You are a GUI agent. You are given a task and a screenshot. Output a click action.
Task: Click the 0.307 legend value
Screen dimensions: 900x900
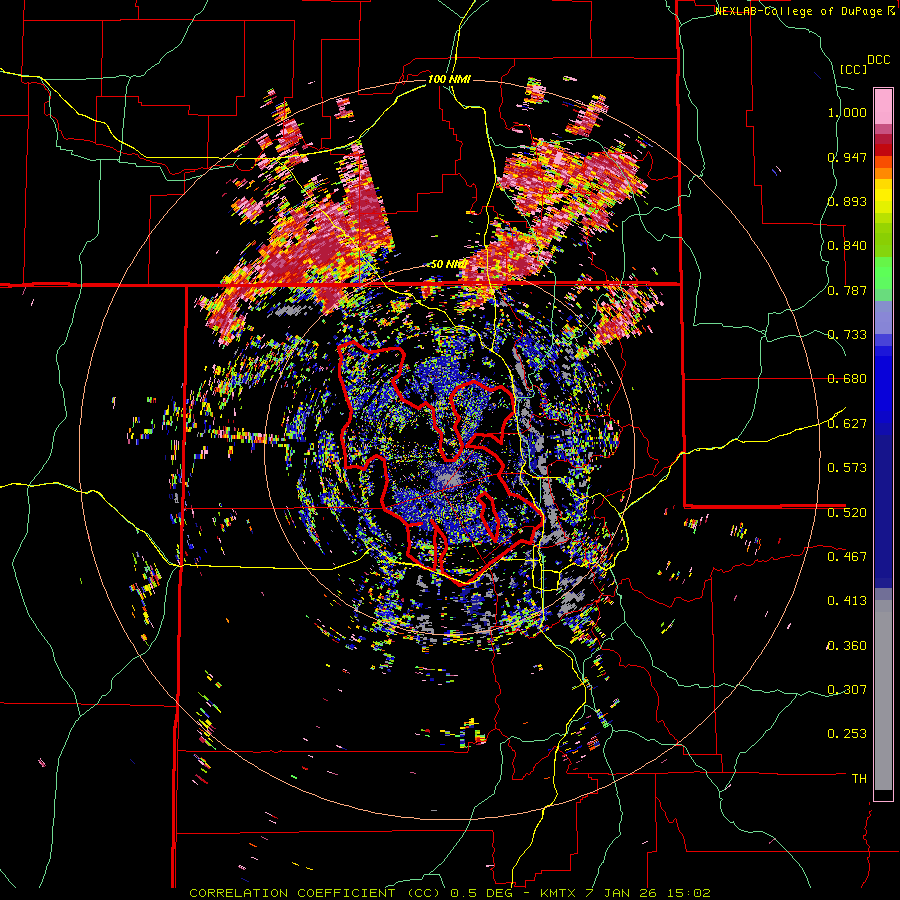pyautogui.click(x=847, y=689)
